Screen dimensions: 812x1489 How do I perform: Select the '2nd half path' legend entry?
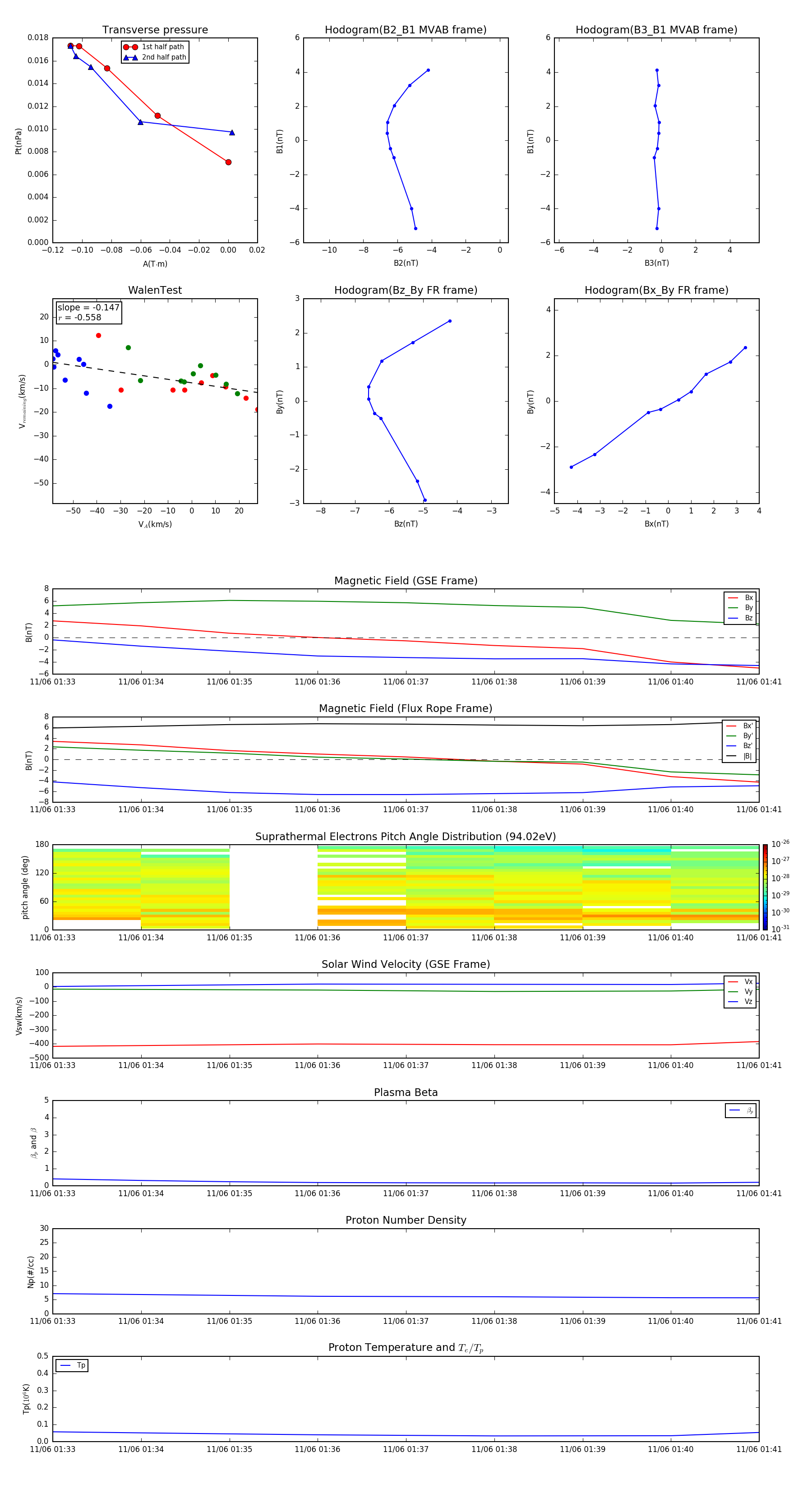pyautogui.click(x=154, y=57)
